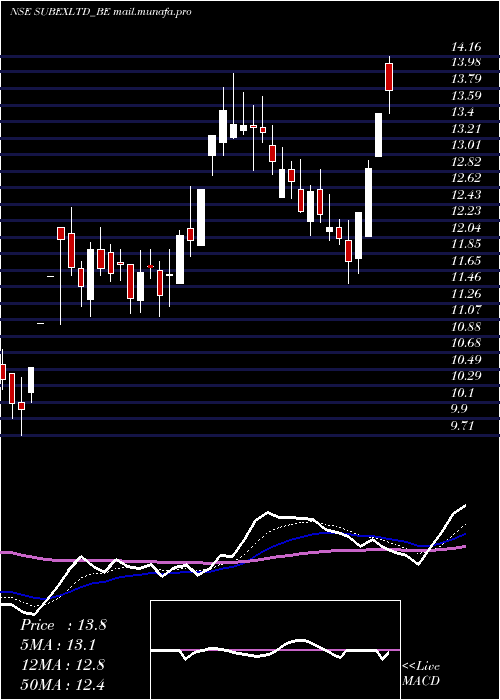The height and width of the screenshot is (700, 500).
Task: Click the 11.65 price axis label
Action: (x=467, y=261)
